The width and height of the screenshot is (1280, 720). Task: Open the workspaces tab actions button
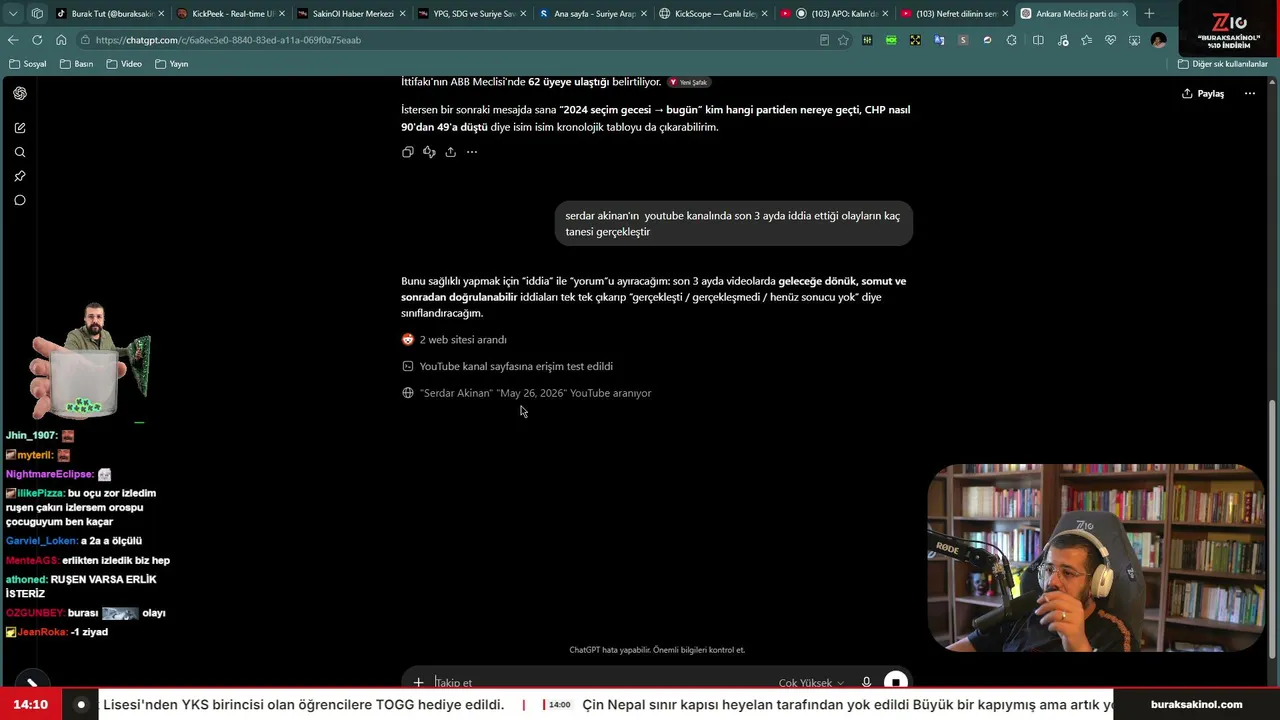(x=37, y=14)
